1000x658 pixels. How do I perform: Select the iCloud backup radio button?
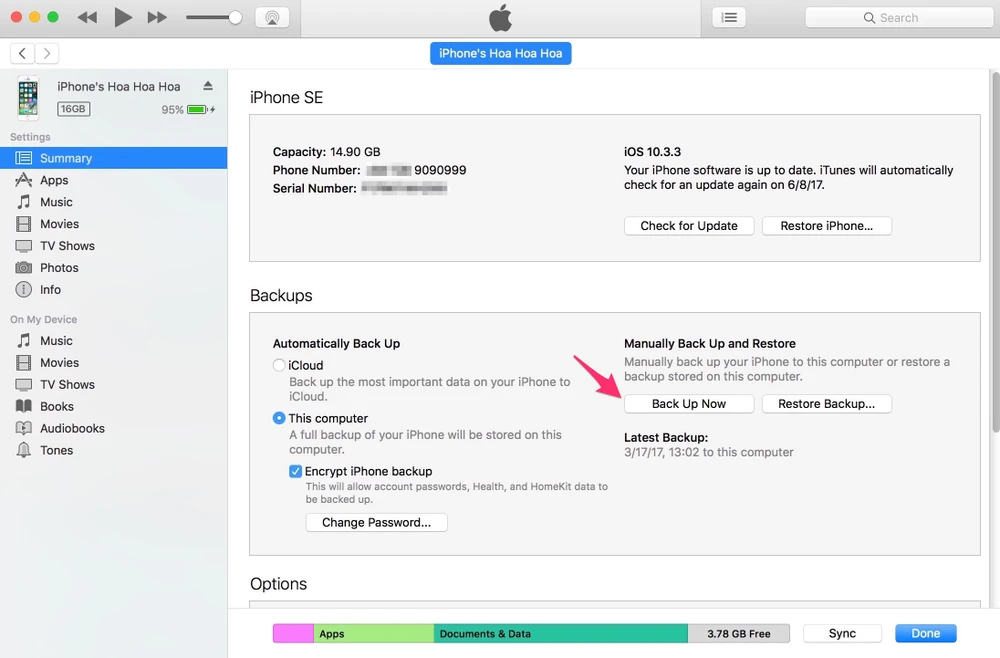point(279,366)
